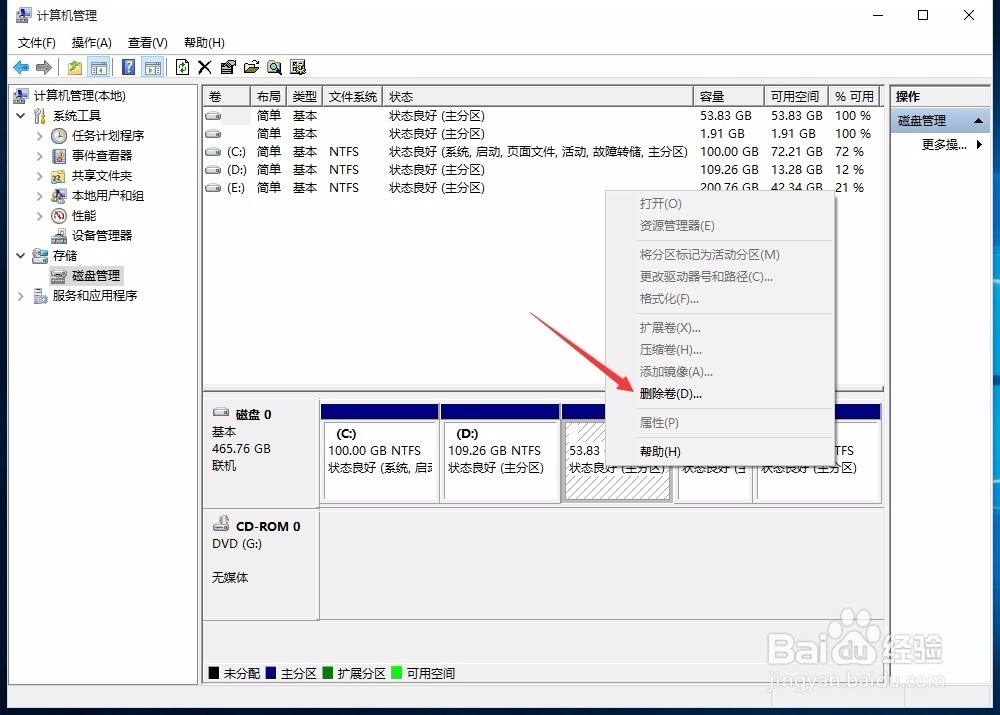Select the delete (X) icon in toolbar
Screen dimensions: 1000x715
coord(204,67)
